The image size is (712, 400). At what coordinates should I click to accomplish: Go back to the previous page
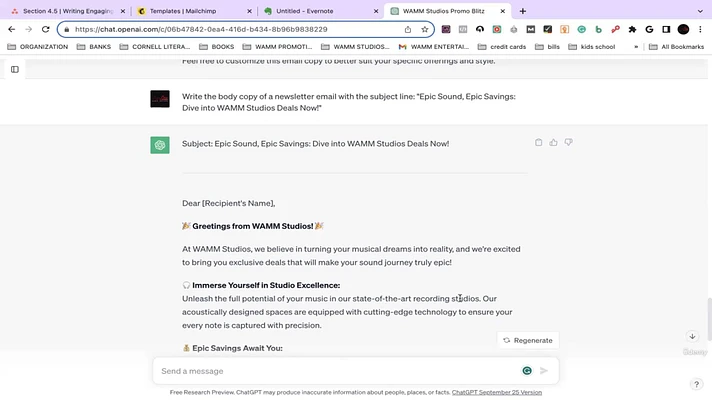(12, 29)
